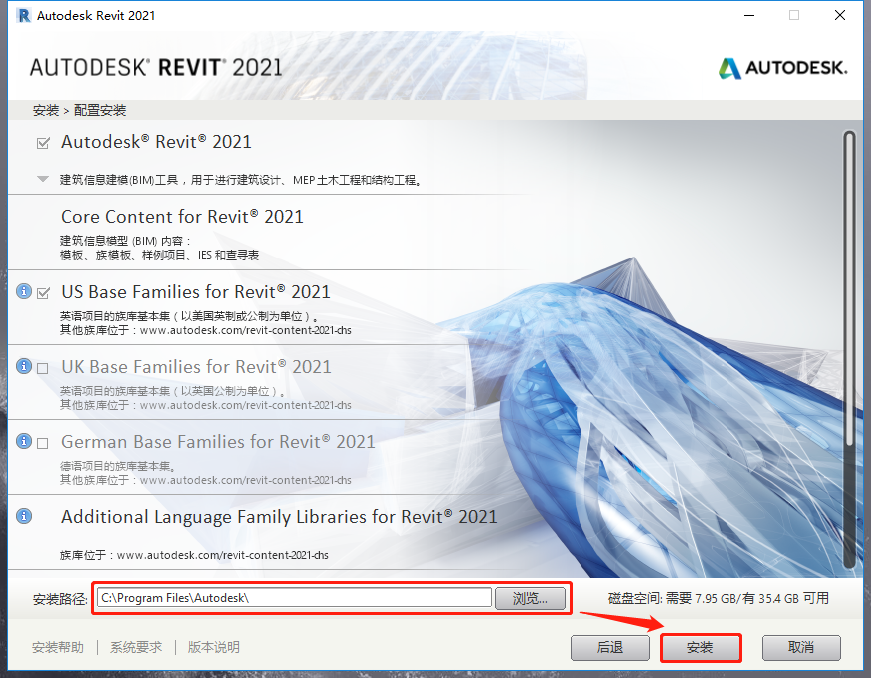This screenshot has width=871, height=678.
Task: Click the info icon beside US Base Families
Action: coord(24,291)
